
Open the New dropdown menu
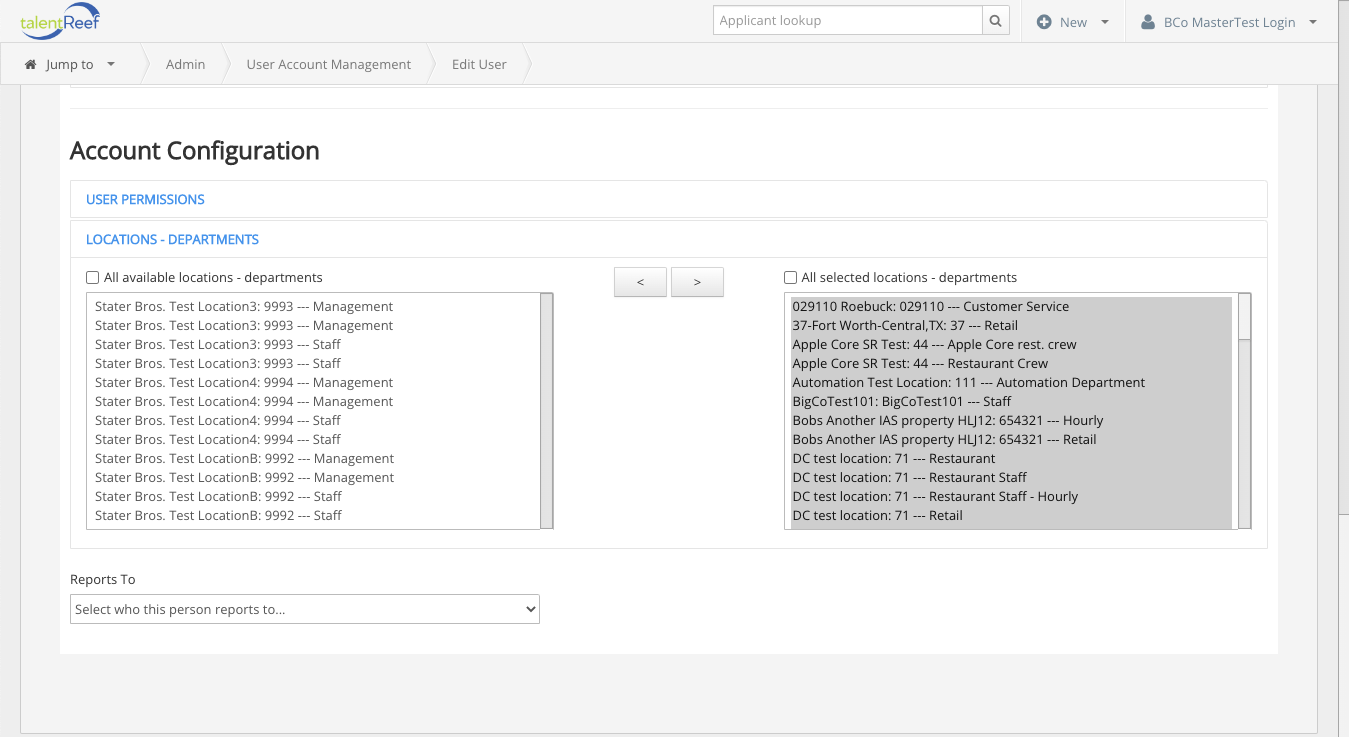(x=1074, y=22)
